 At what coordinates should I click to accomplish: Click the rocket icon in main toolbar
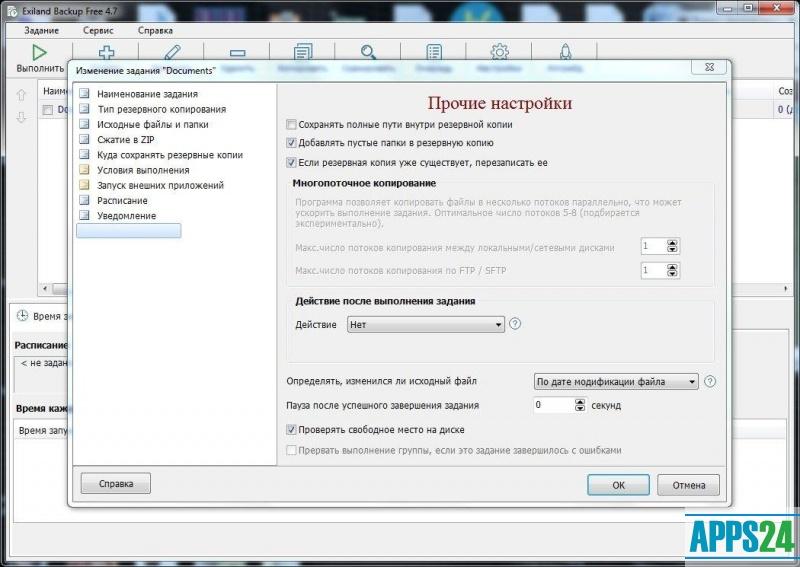[565, 52]
